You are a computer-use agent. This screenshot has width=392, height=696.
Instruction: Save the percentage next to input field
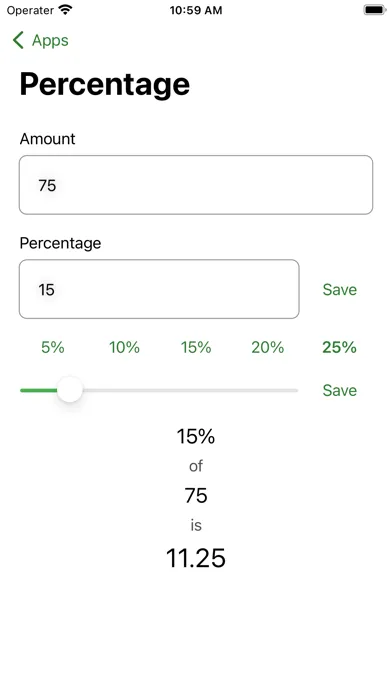(x=340, y=289)
